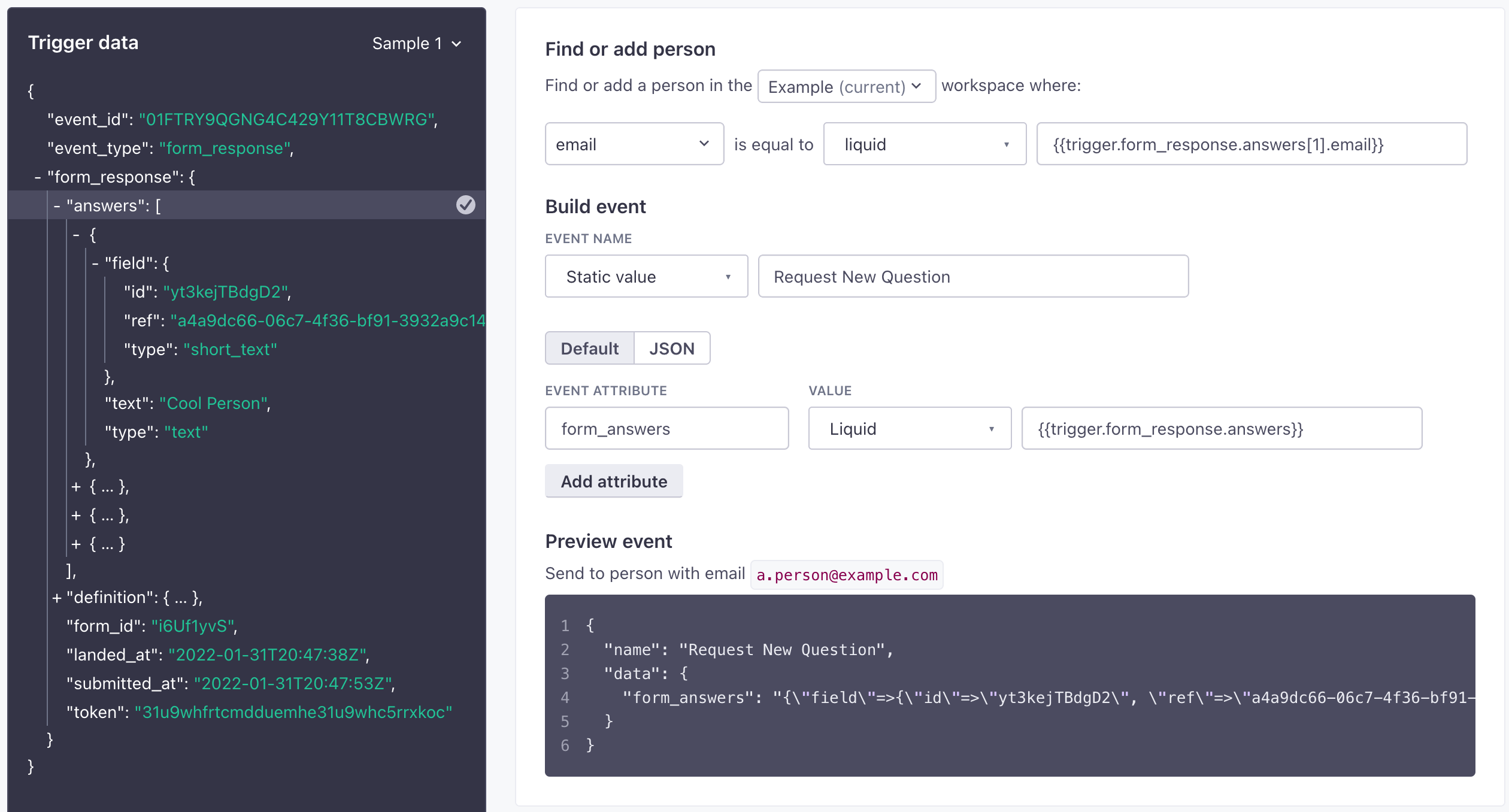Expand the "definition" object
The height and width of the screenshot is (812, 1509).
coord(57,598)
